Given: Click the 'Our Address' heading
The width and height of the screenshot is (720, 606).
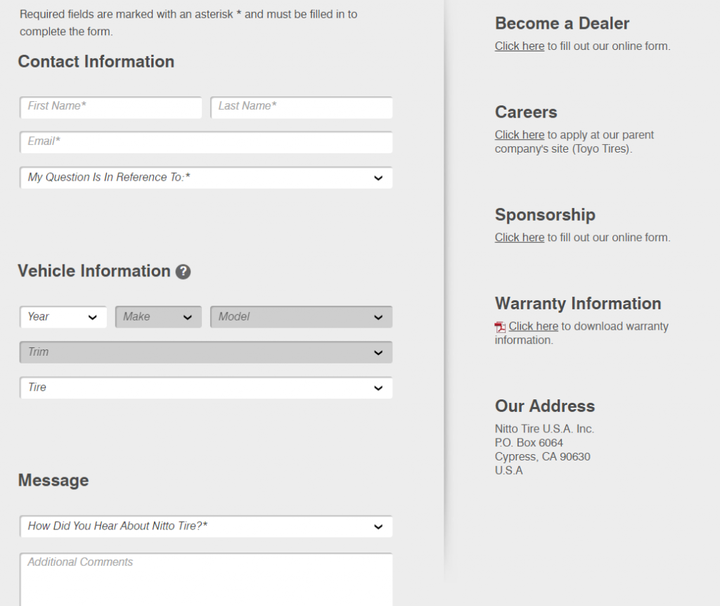Looking at the screenshot, I should point(545,406).
